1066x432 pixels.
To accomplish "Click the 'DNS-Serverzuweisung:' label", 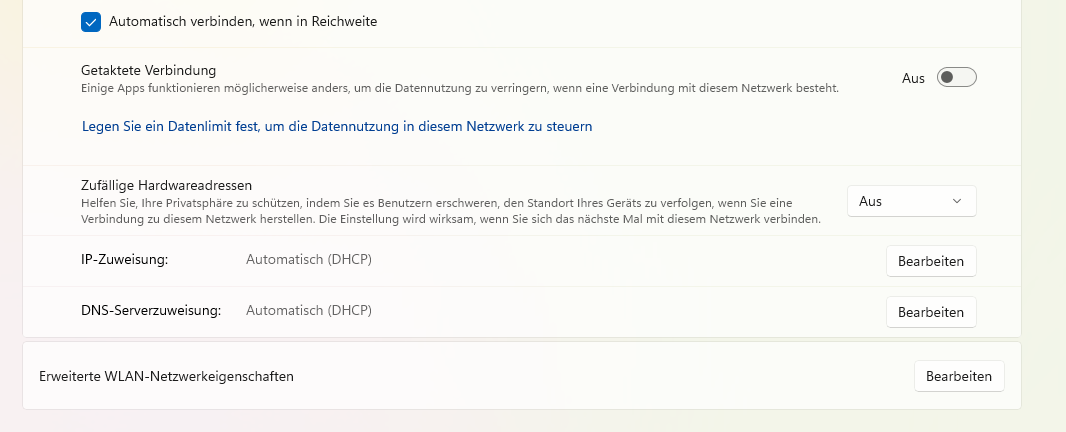I will [x=150, y=311].
